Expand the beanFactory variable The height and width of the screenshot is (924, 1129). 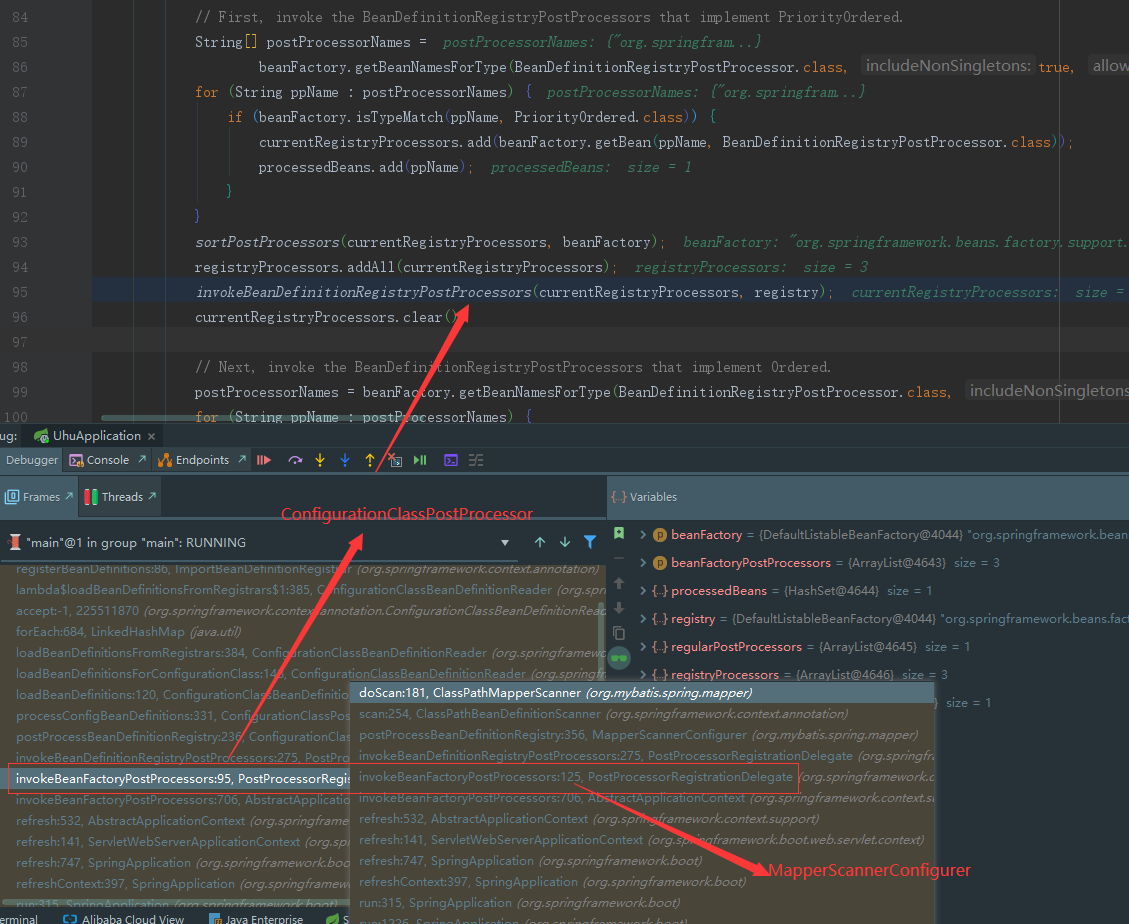tap(643, 534)
